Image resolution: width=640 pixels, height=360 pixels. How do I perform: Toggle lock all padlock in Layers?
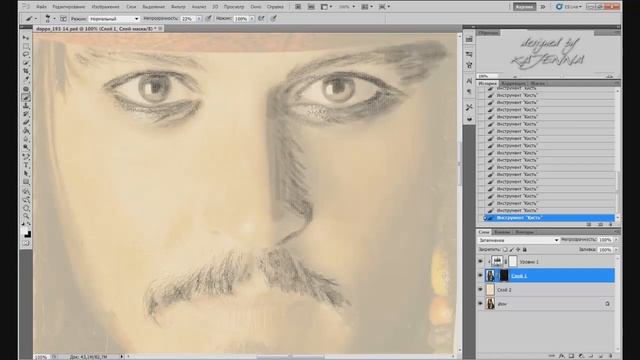[x=525, y=249]
